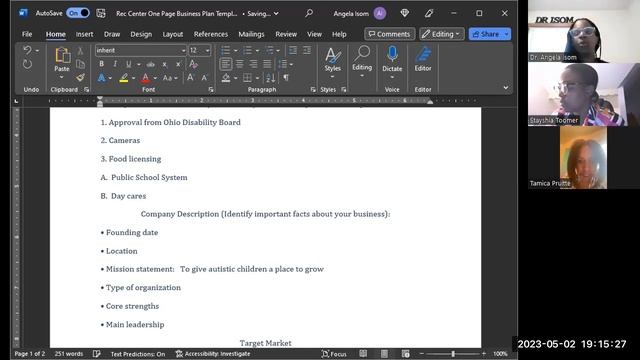Decrease paragraph indent
The image size is (640, 360).
click(293, 50)
